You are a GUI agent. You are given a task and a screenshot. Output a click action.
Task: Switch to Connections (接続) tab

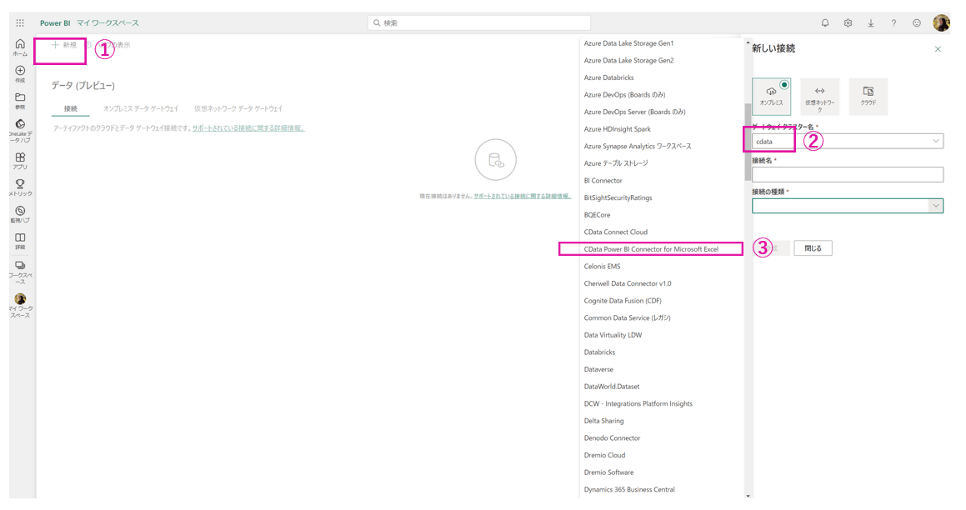[x=71, y=109]
